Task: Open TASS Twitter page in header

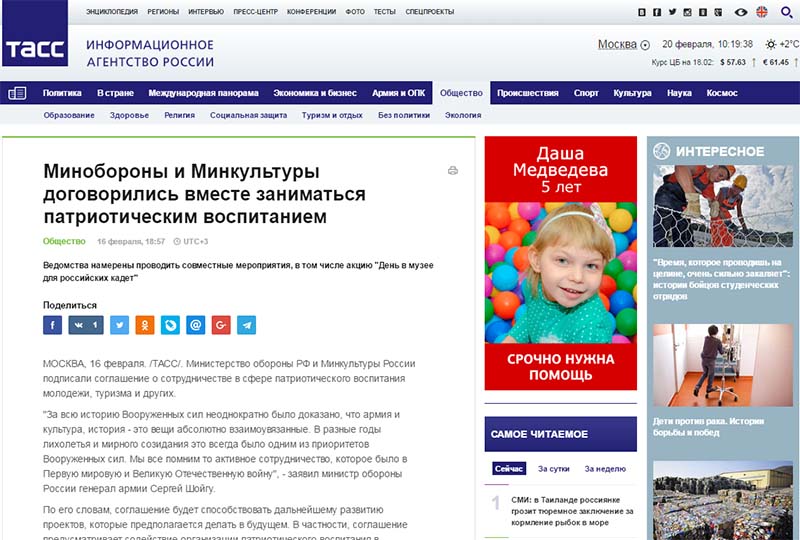Action: pyautogui.click(x=673, y=12)
